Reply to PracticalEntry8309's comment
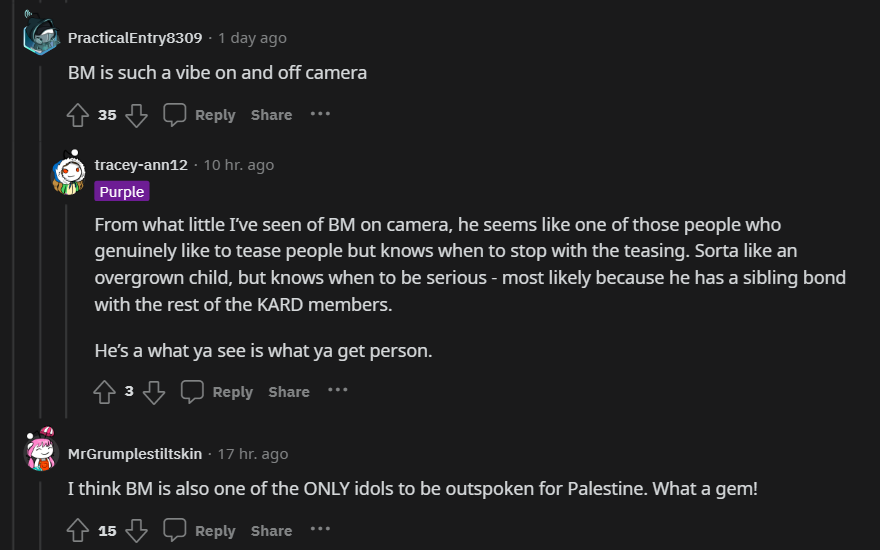The image size is (880, 550). (200, 115)
